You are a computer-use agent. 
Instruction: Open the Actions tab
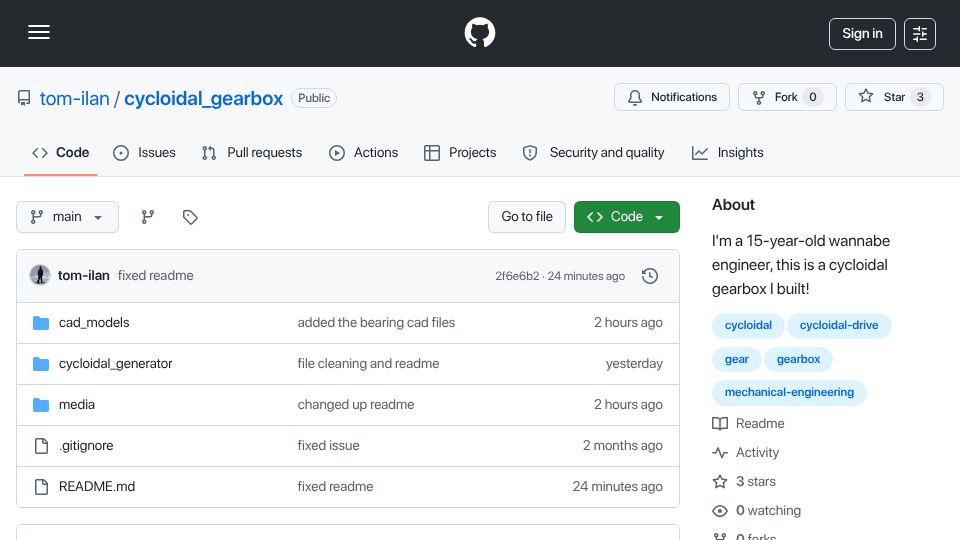[x=364, y=152]
